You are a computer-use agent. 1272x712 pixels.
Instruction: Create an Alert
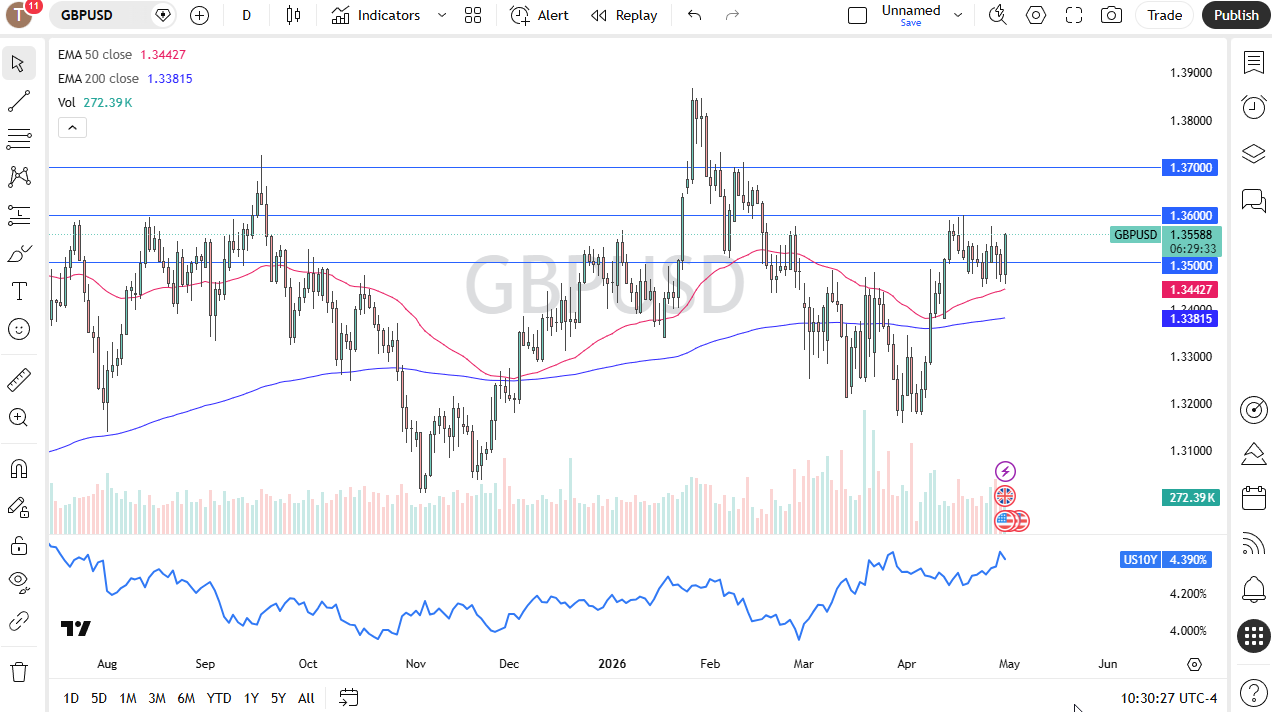click(539, 15)
